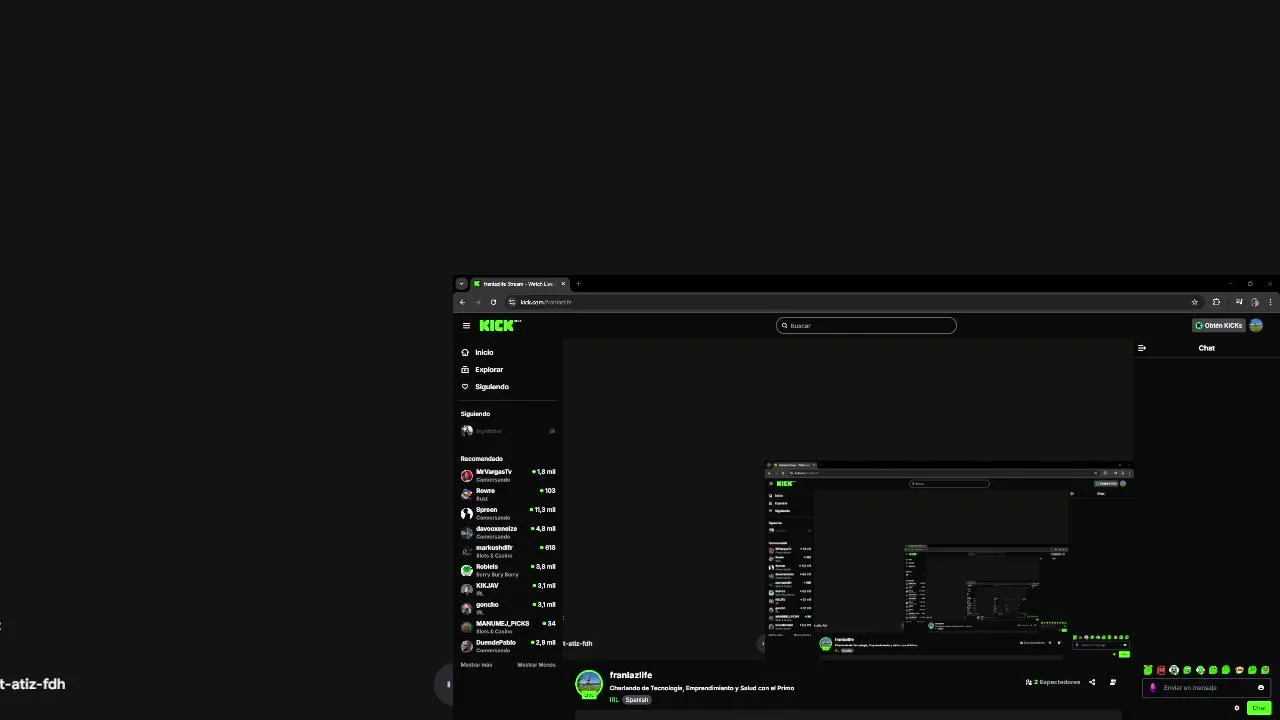The height and width of the screenshot is (720, 1280).
Task: Open the Chrome three-dot menu
Action: click(1270, 302)
